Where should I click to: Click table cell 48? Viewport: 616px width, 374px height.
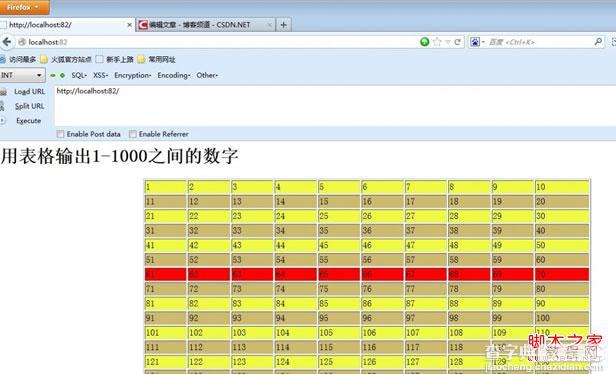469,245
